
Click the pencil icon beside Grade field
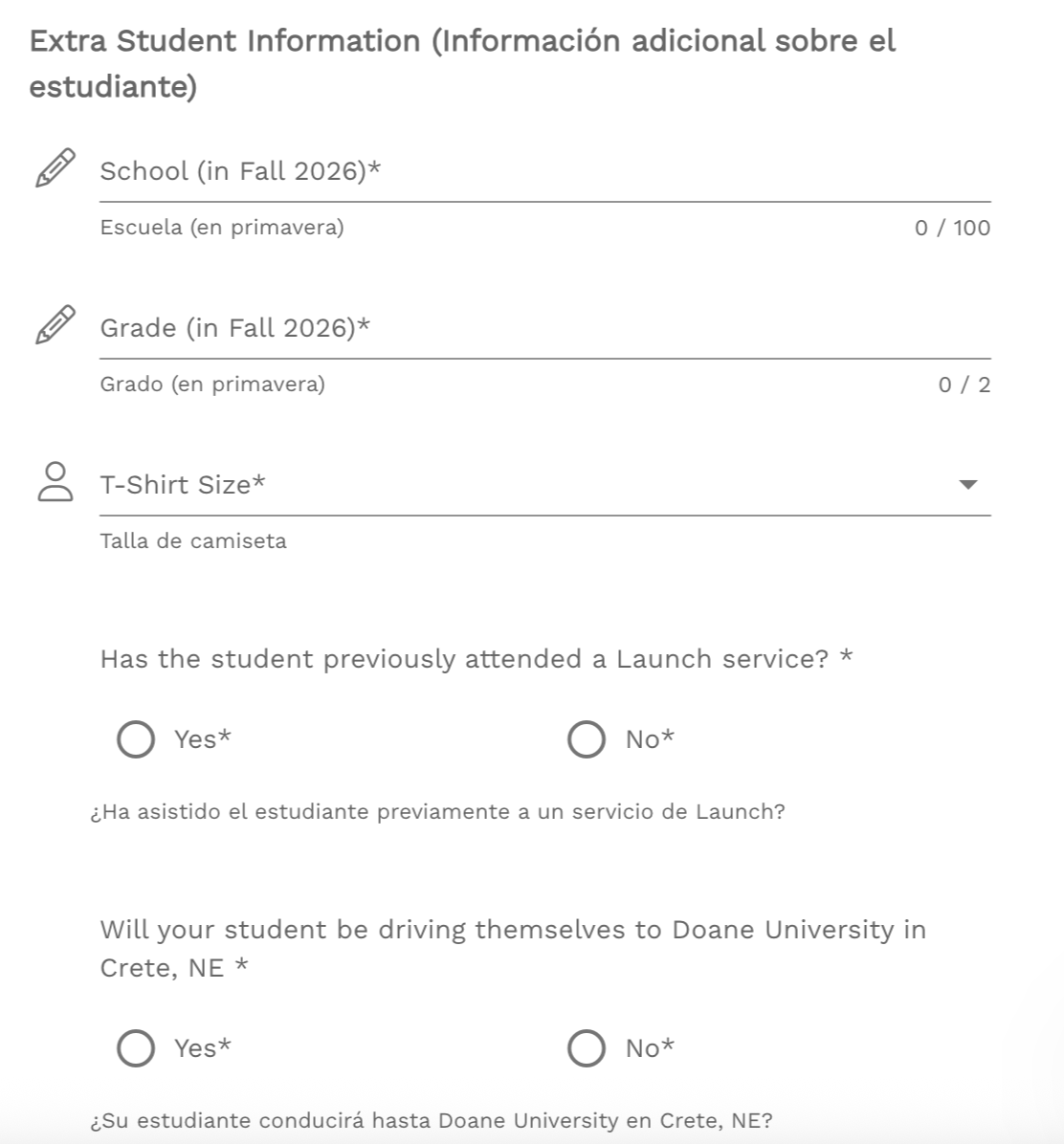[55, 324]
